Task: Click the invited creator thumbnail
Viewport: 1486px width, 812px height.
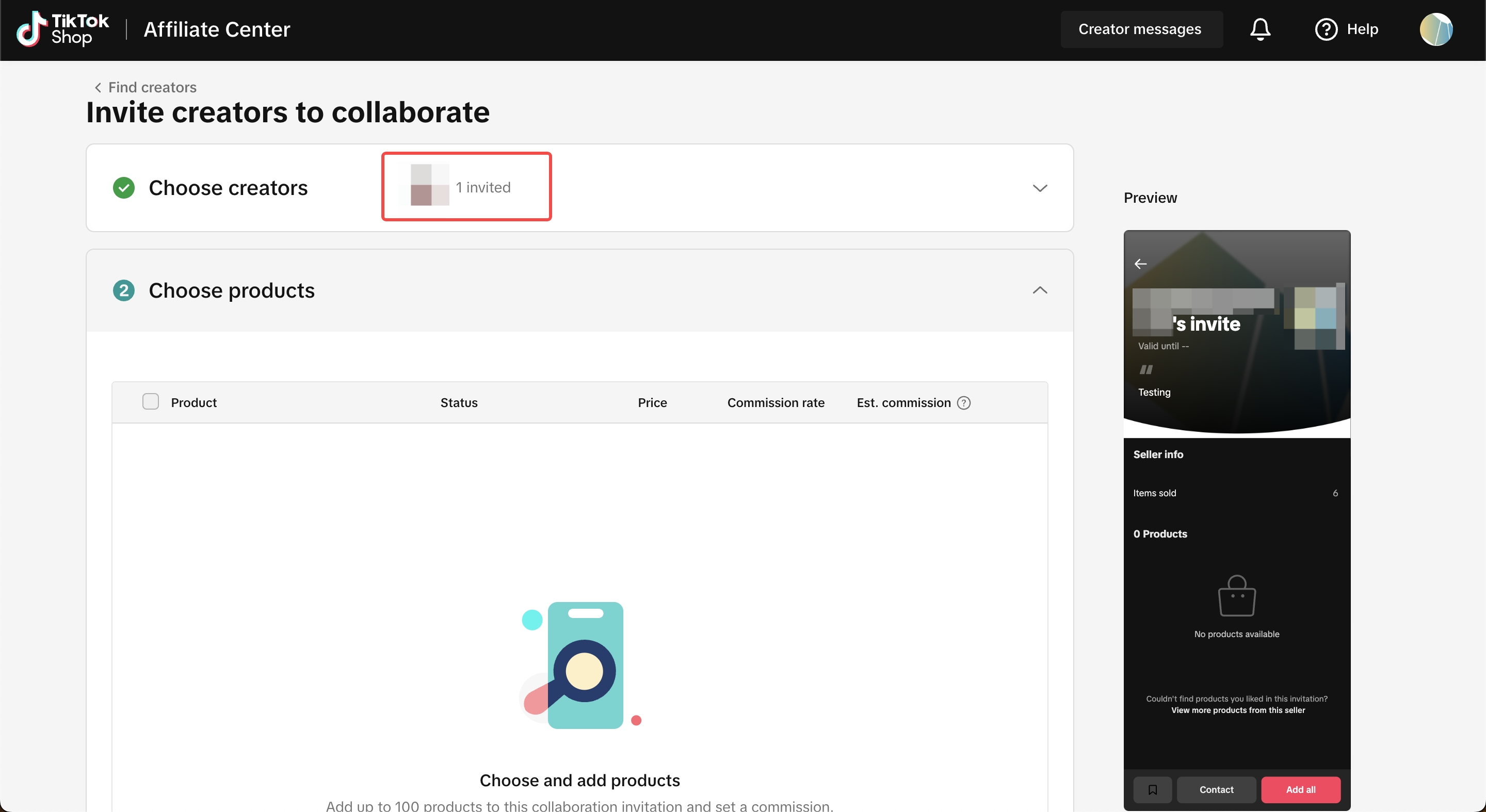Action: (429, 186)
